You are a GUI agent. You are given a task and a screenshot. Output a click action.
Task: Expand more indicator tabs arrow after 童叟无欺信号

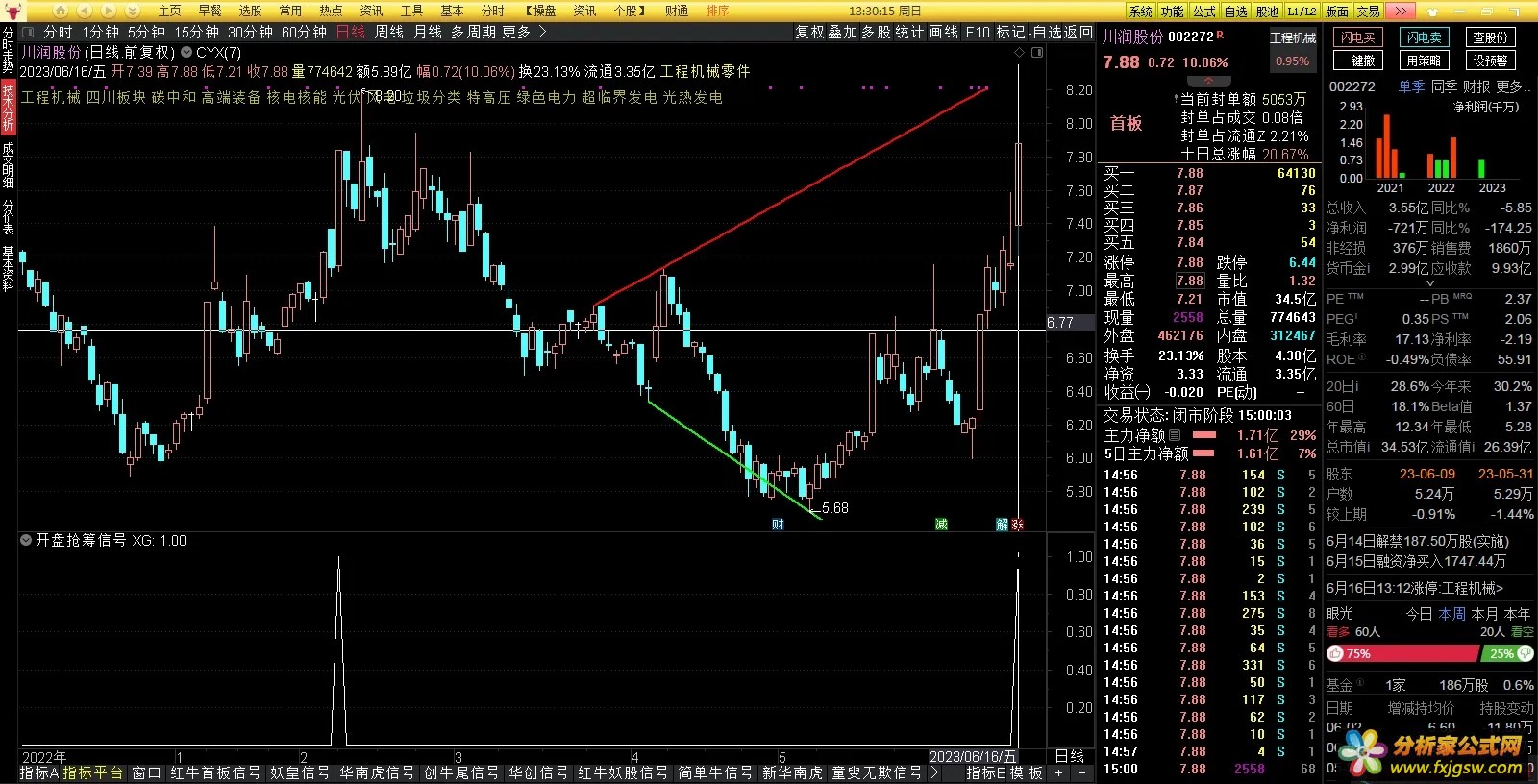(934, 772)
